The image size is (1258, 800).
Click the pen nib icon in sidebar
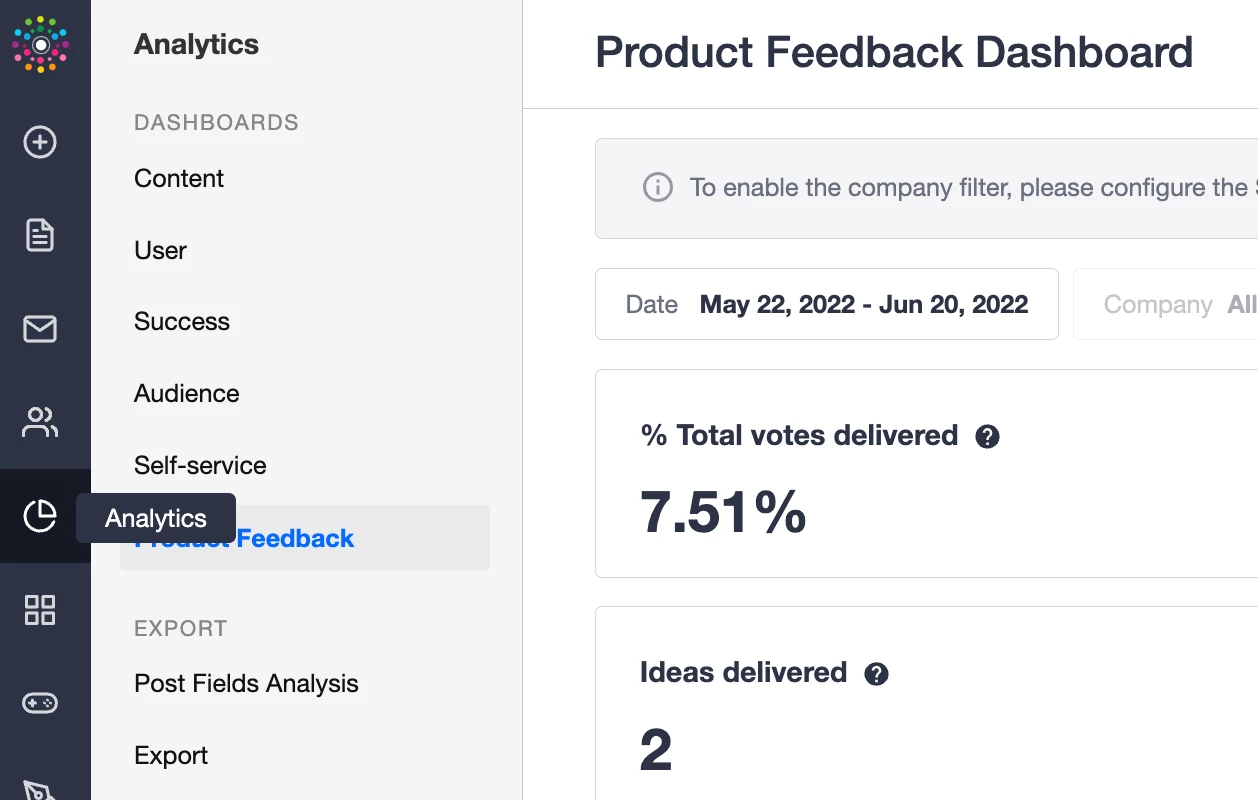40,790
